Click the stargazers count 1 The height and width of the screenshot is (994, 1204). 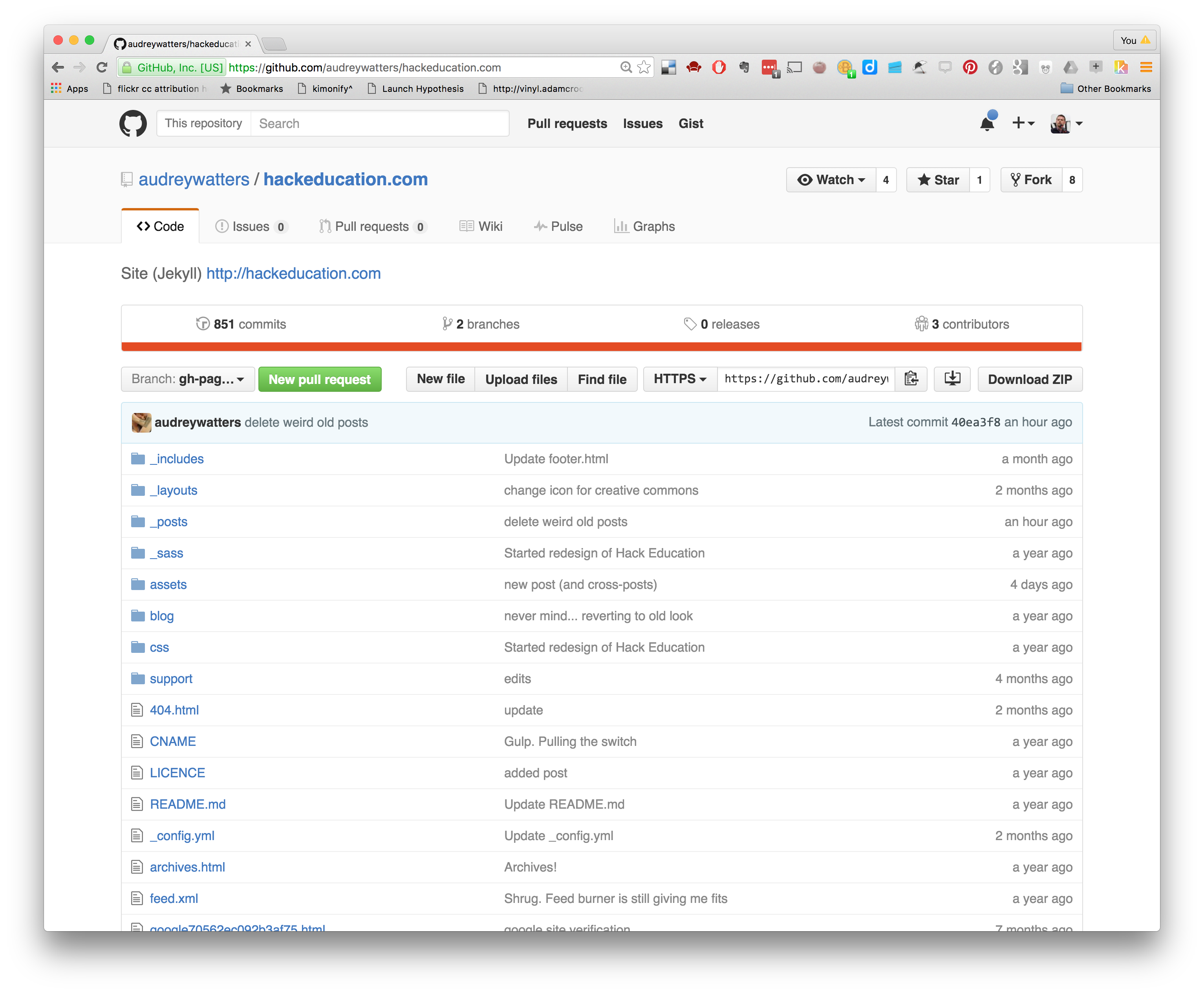(x=979, y=180)
